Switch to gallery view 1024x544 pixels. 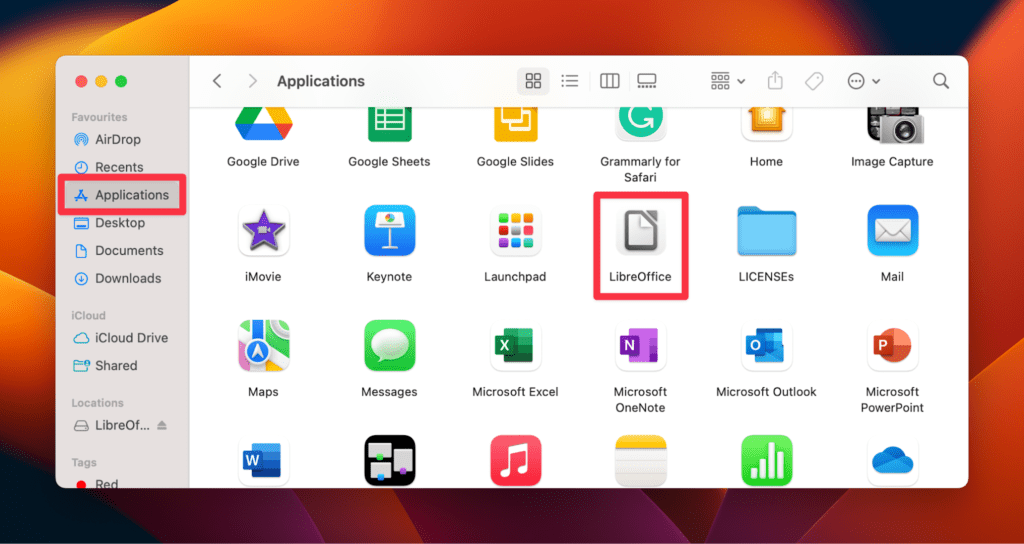647,81
